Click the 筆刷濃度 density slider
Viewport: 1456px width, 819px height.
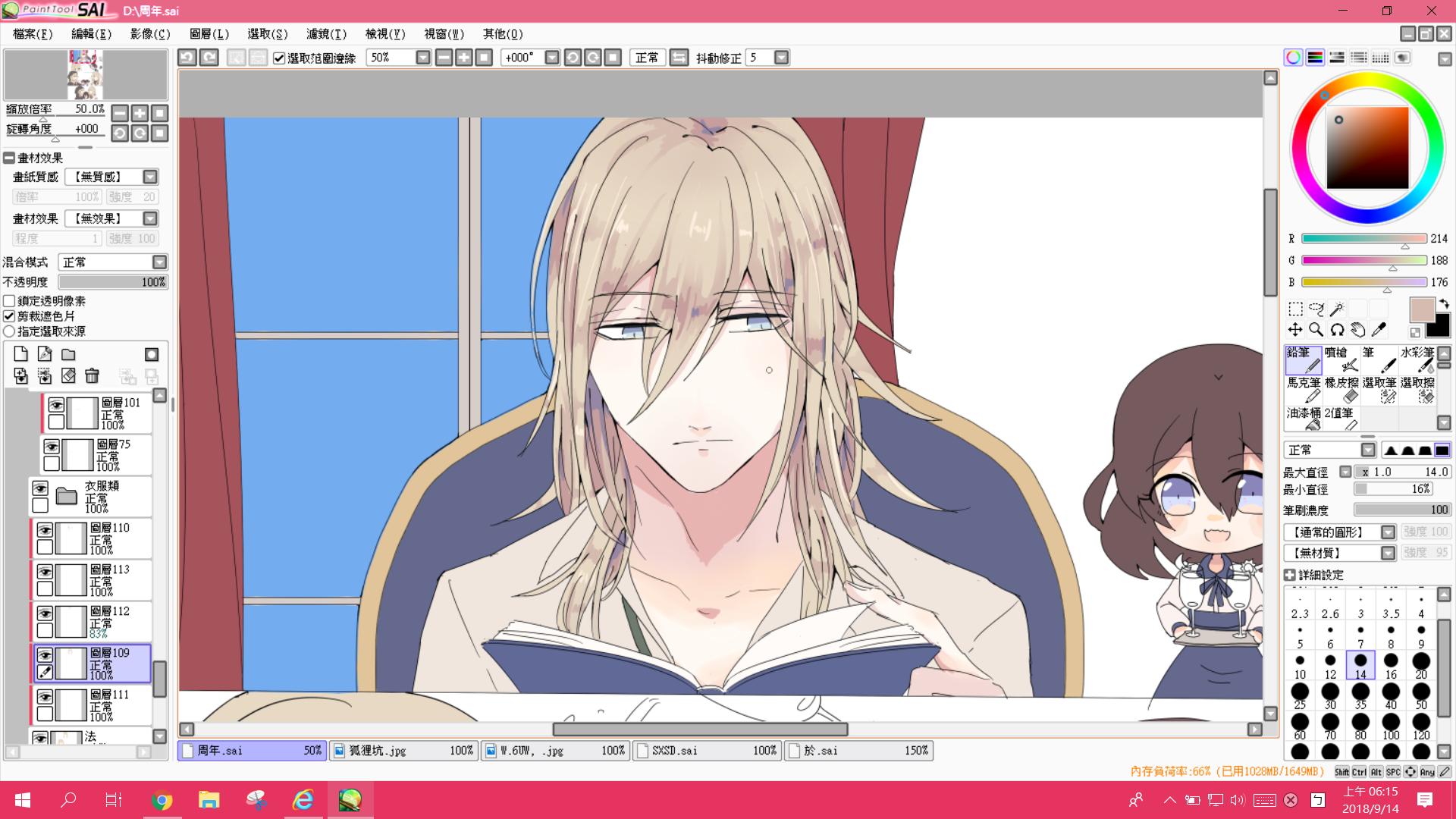tap(1403, 510)
